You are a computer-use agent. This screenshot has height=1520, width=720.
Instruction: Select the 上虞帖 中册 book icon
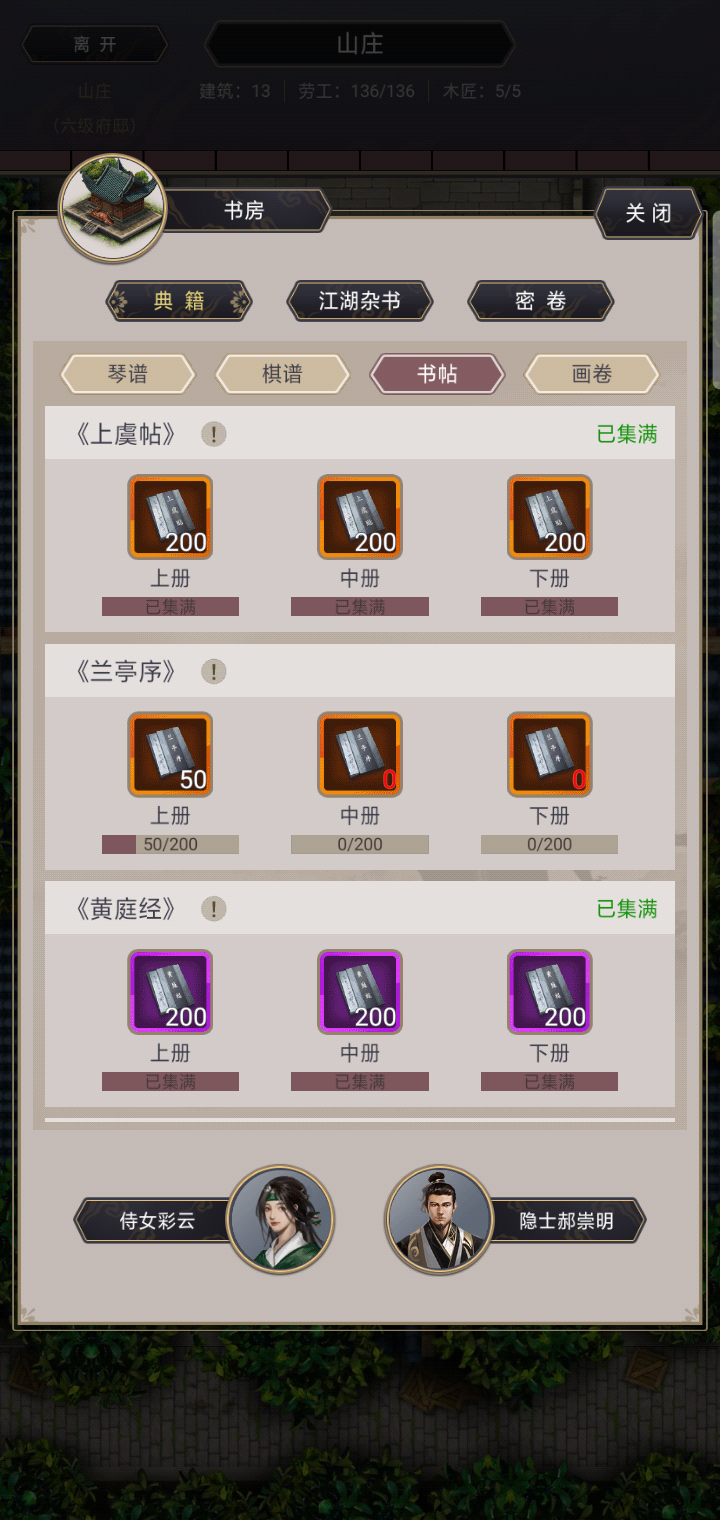[x=360, y=517]
